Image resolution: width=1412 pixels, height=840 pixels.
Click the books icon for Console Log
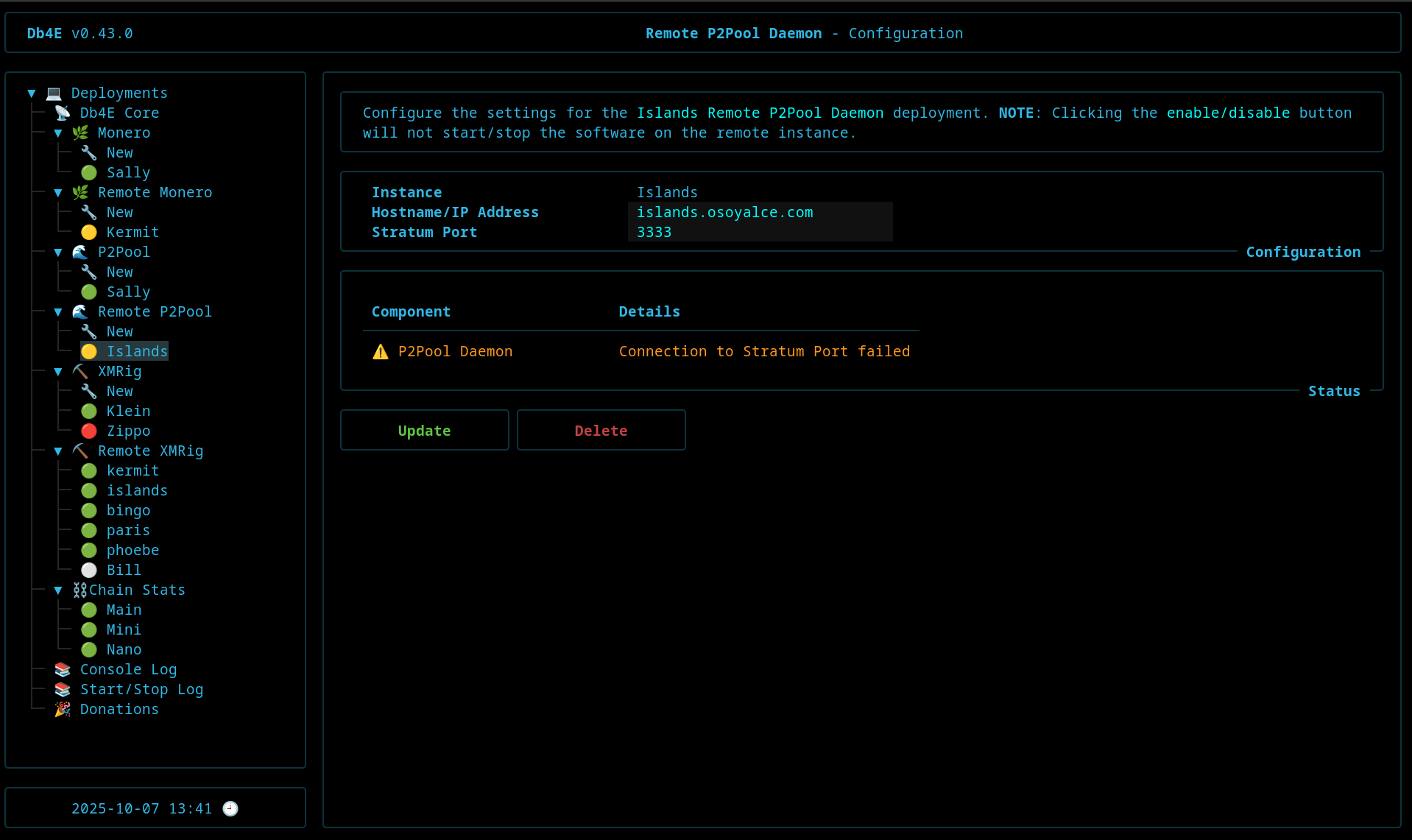tap(63, 669)
